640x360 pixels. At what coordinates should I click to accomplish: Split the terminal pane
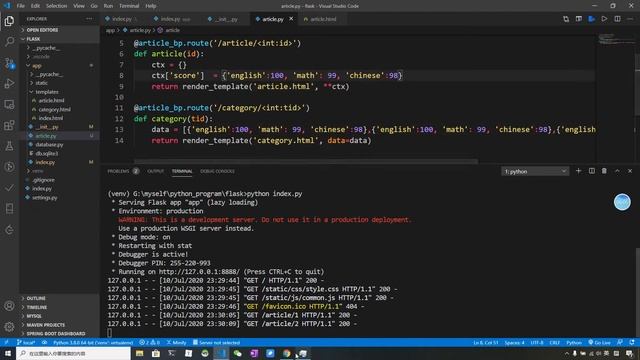tap(591, 171)
